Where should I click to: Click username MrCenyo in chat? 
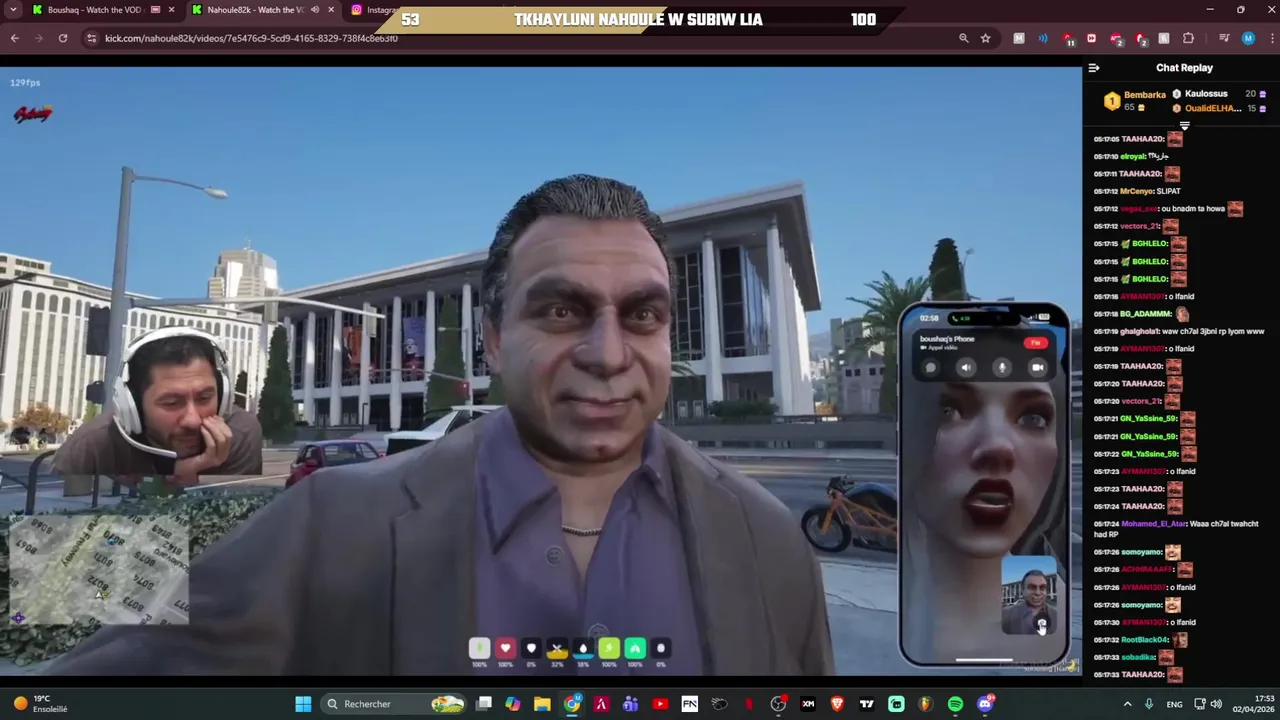(x=1136, y=191)
